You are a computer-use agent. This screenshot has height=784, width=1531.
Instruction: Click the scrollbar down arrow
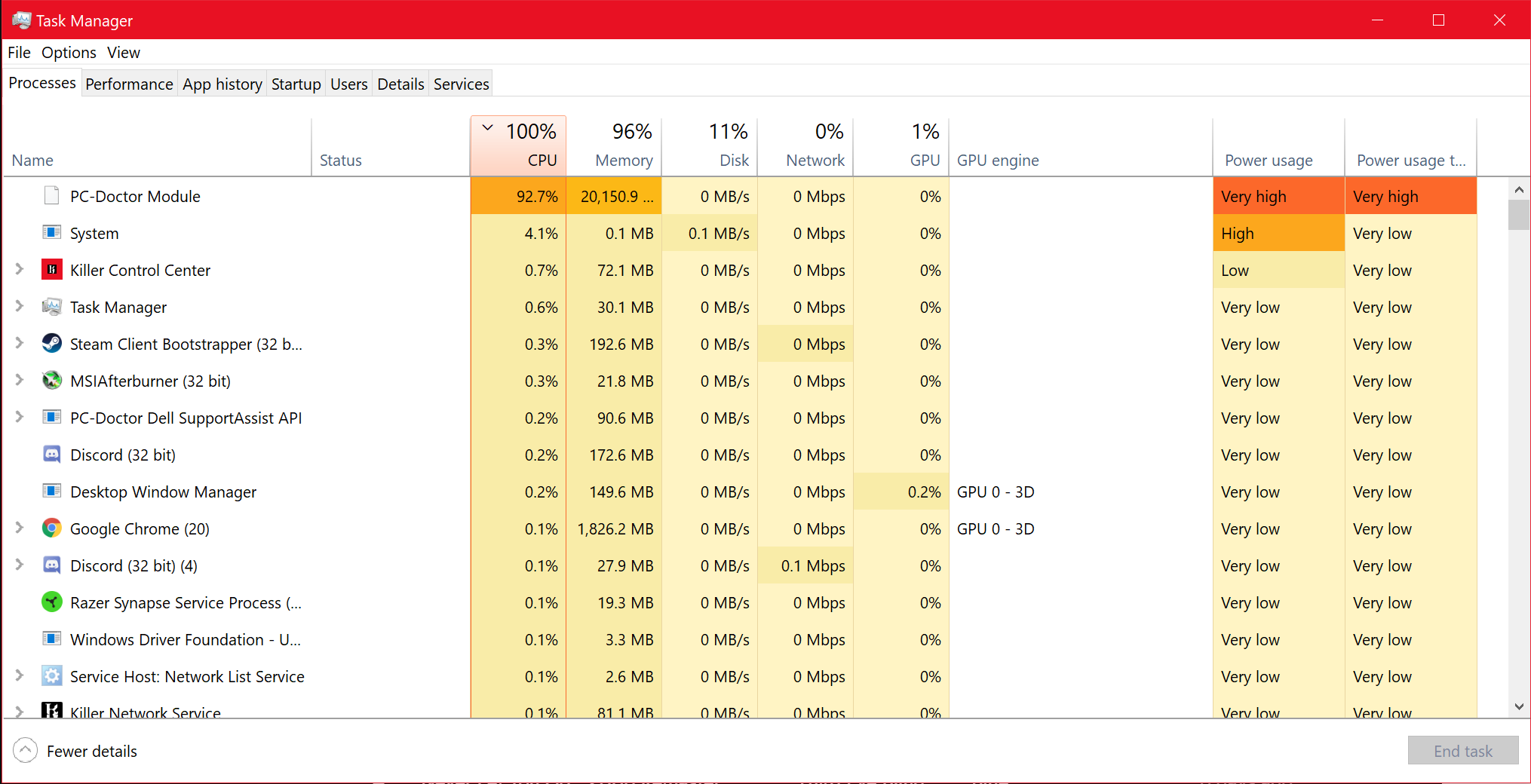point(1518,707)
